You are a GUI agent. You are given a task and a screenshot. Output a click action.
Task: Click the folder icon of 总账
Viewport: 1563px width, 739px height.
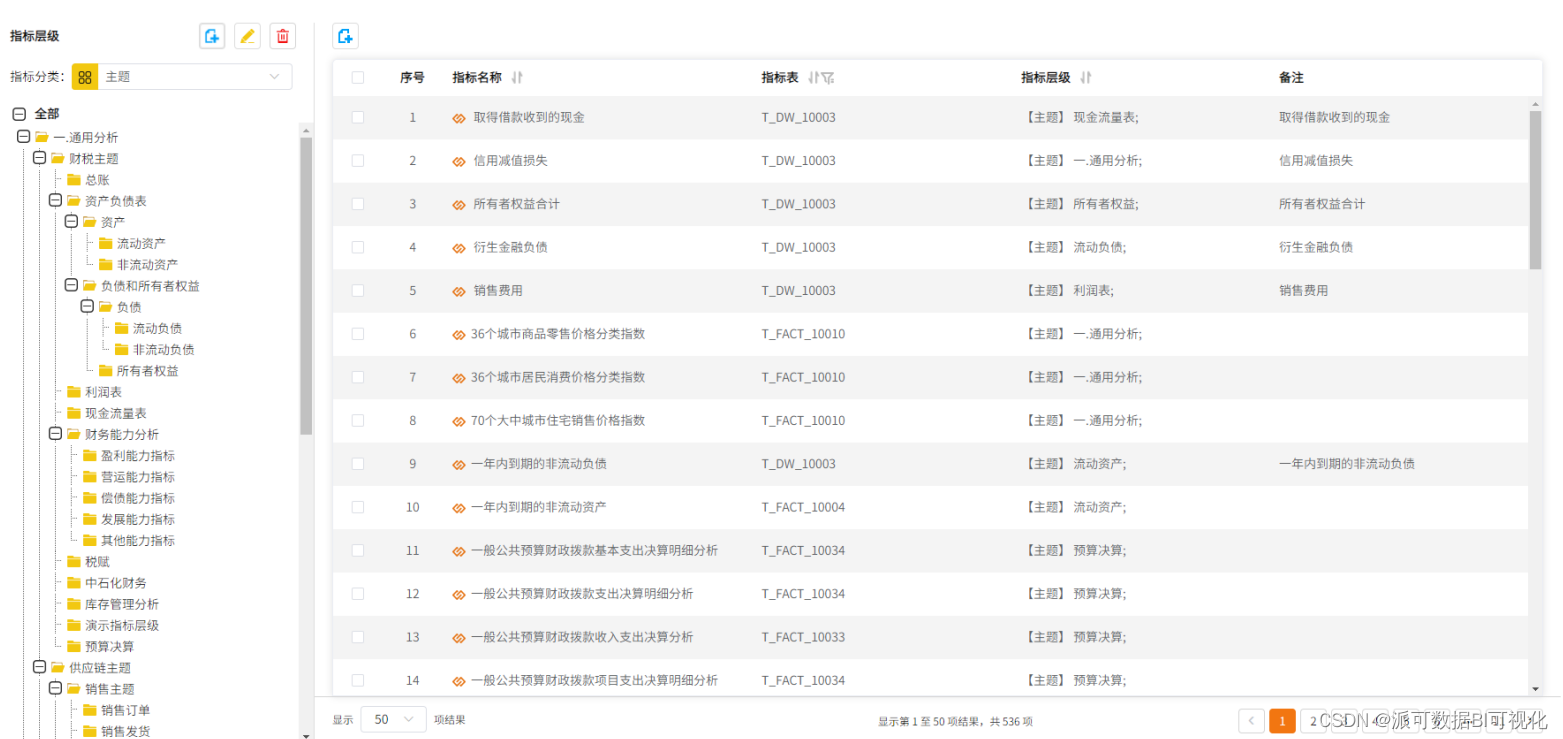tap(73, 180)
